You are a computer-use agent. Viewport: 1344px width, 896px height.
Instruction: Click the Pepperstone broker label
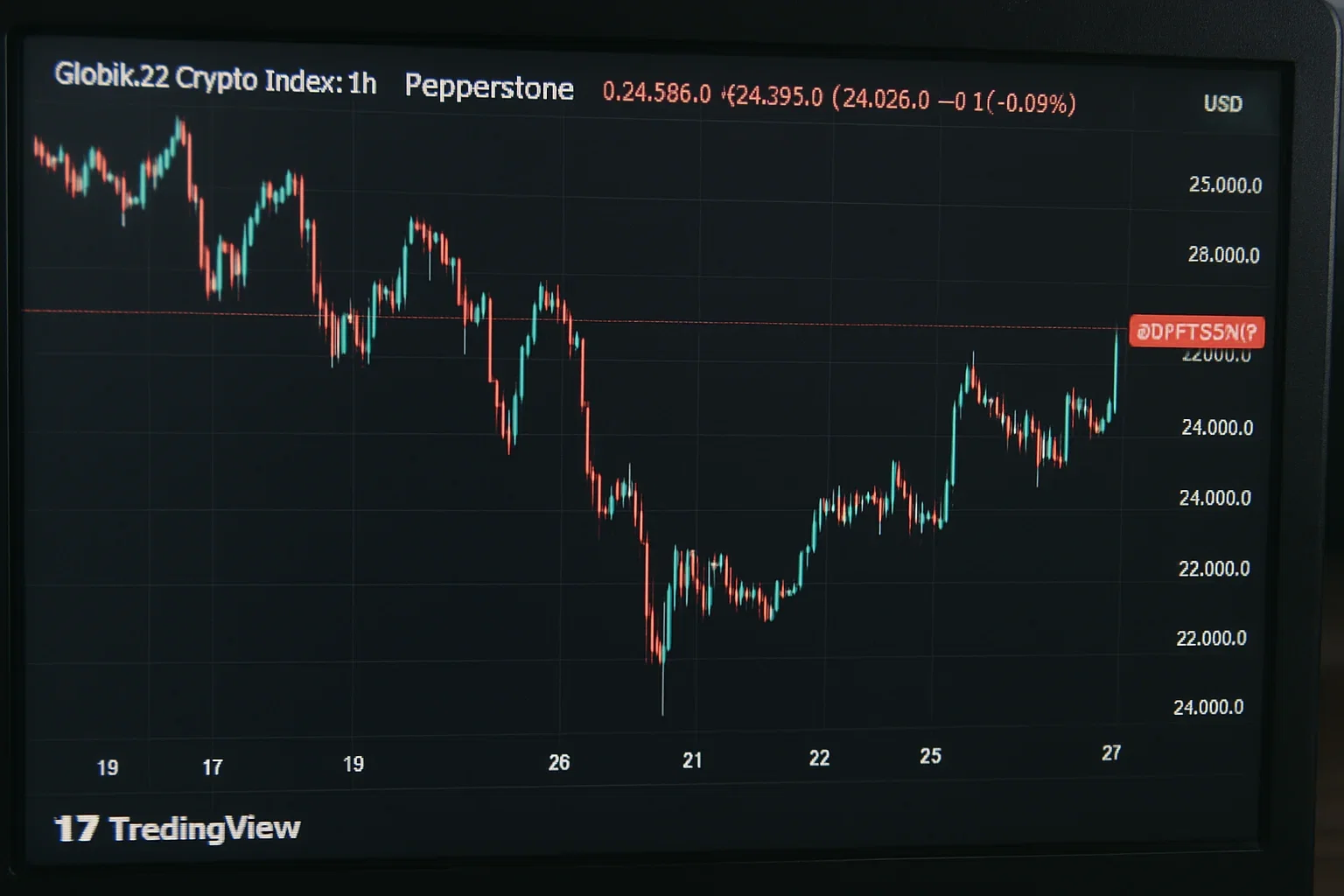click(489, 87)
